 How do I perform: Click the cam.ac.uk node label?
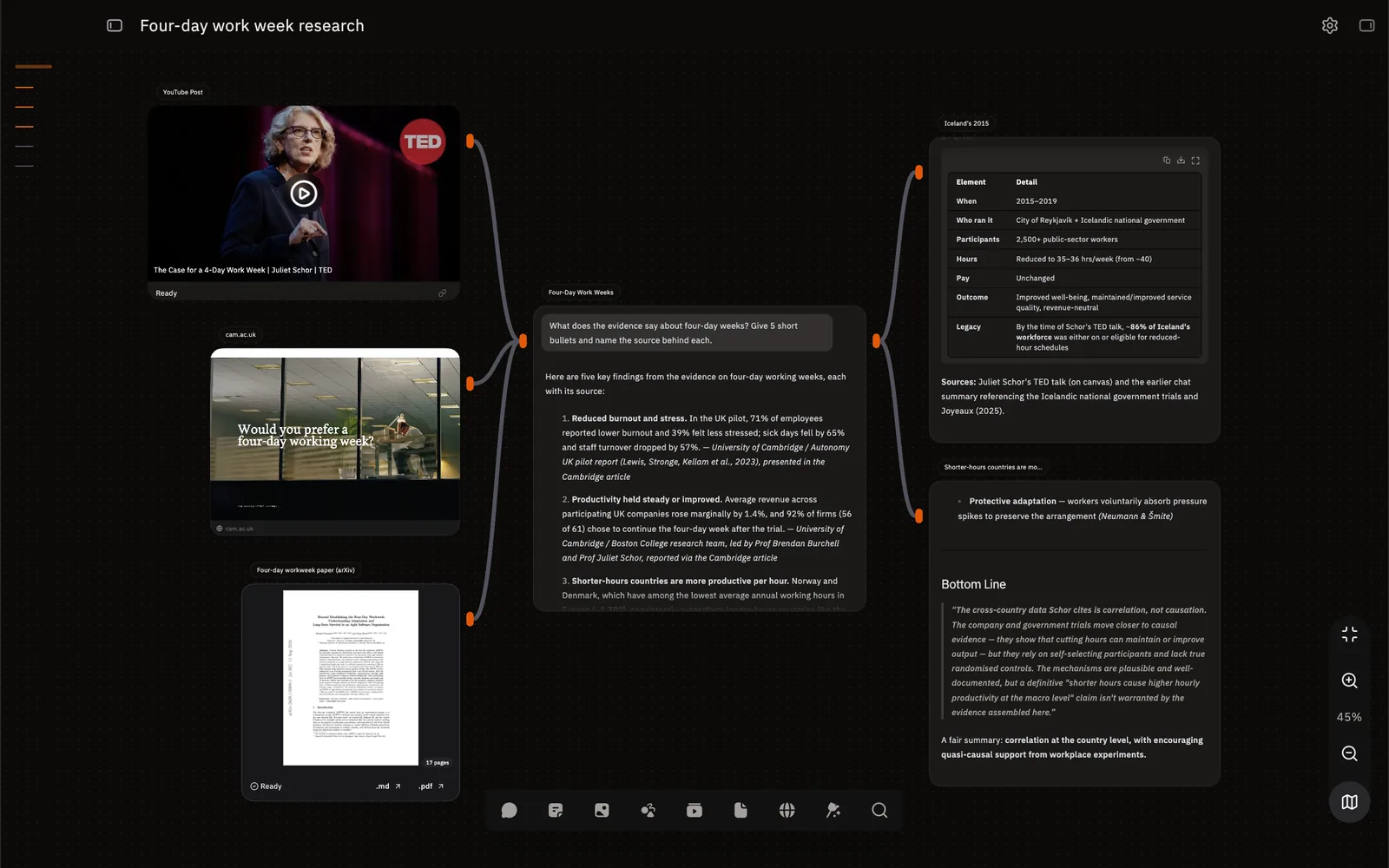pyautogui.click(x=240, y=334)
